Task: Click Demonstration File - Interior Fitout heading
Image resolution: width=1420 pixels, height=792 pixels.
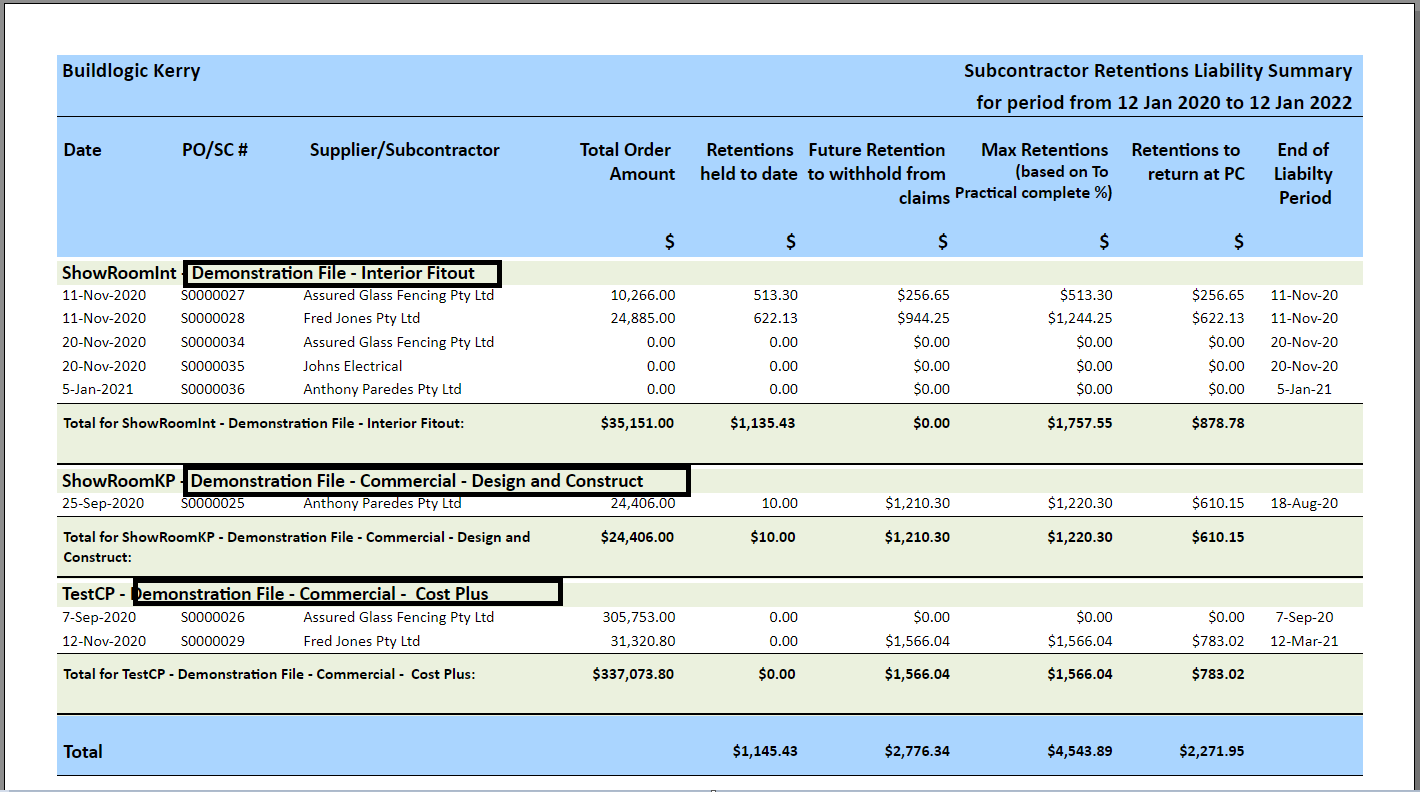Action: 334,273
